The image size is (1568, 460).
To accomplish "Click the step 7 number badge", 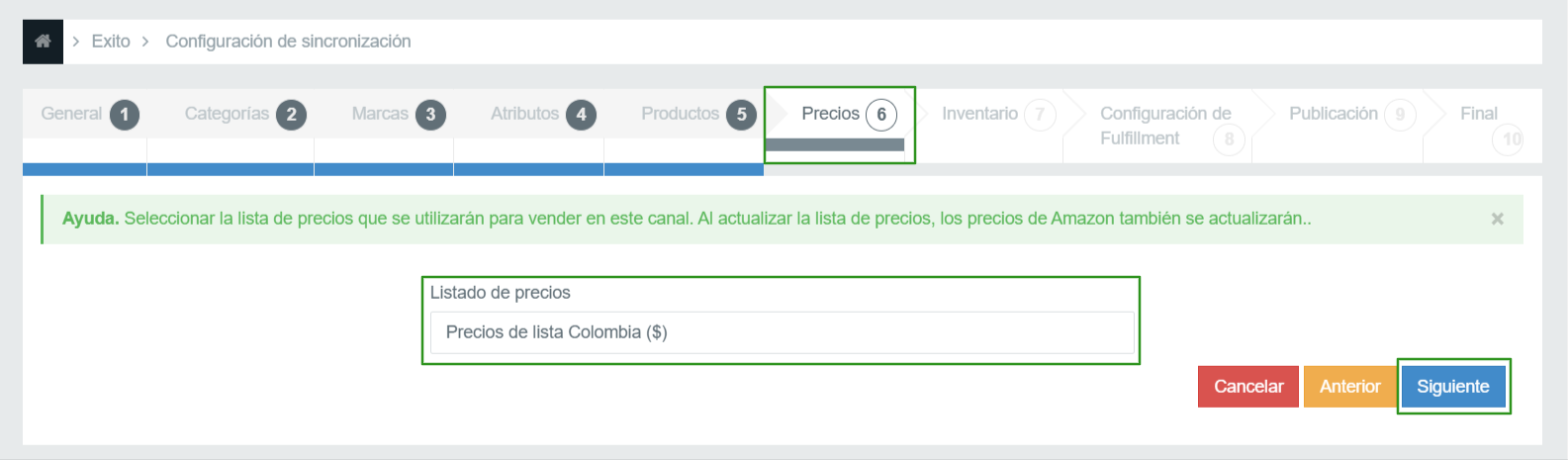I will [1040, 115].
